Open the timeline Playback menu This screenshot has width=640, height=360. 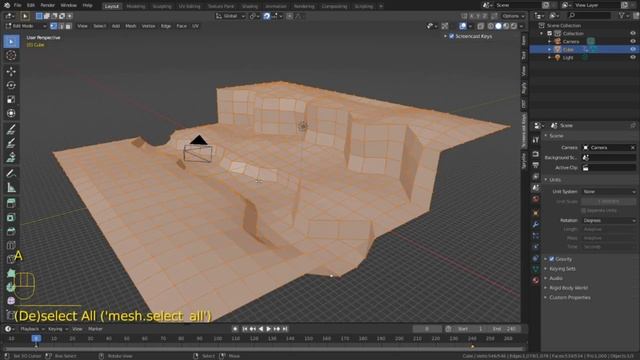point(32,329)
